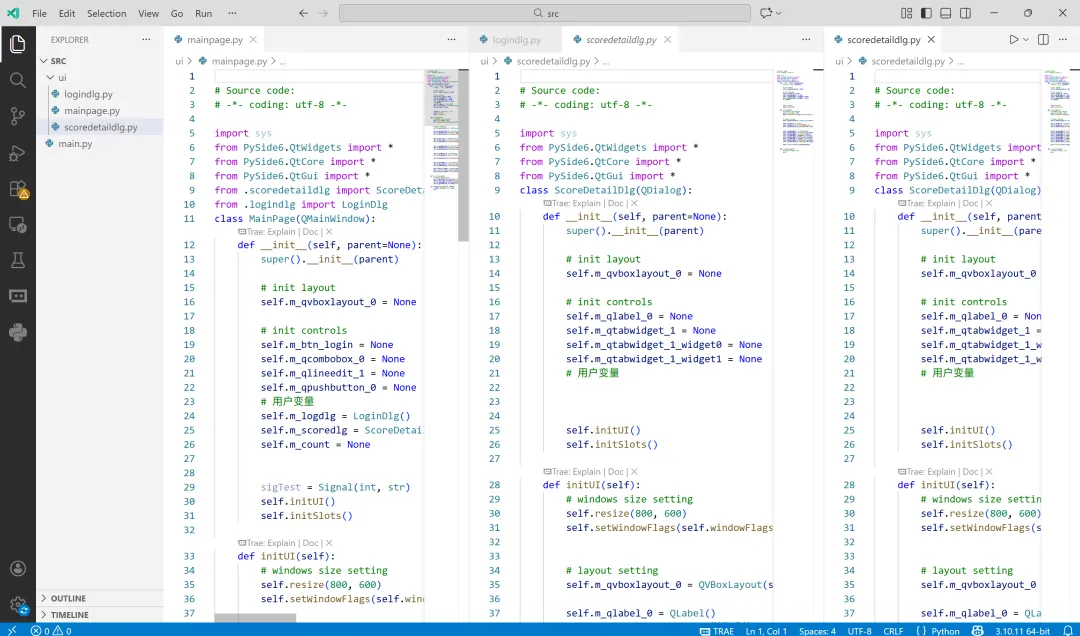Image resolution: width=1080 pixels, height=636 pixels.
Task: Open the Remote Explorer view
Action: (17, 225)
